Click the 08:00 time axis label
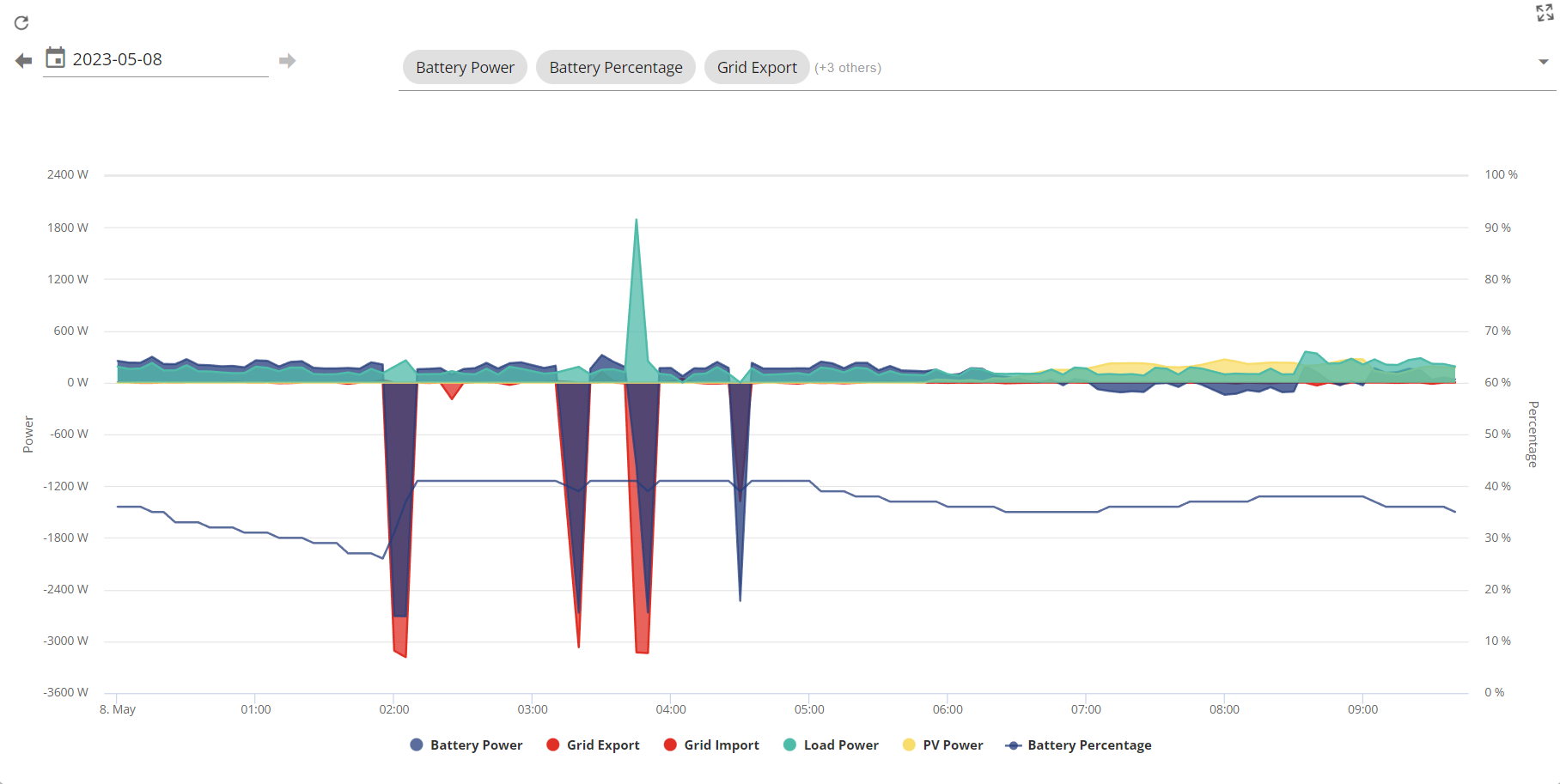This screenshot has width=1560, height=784. [x=1224, y=709]
